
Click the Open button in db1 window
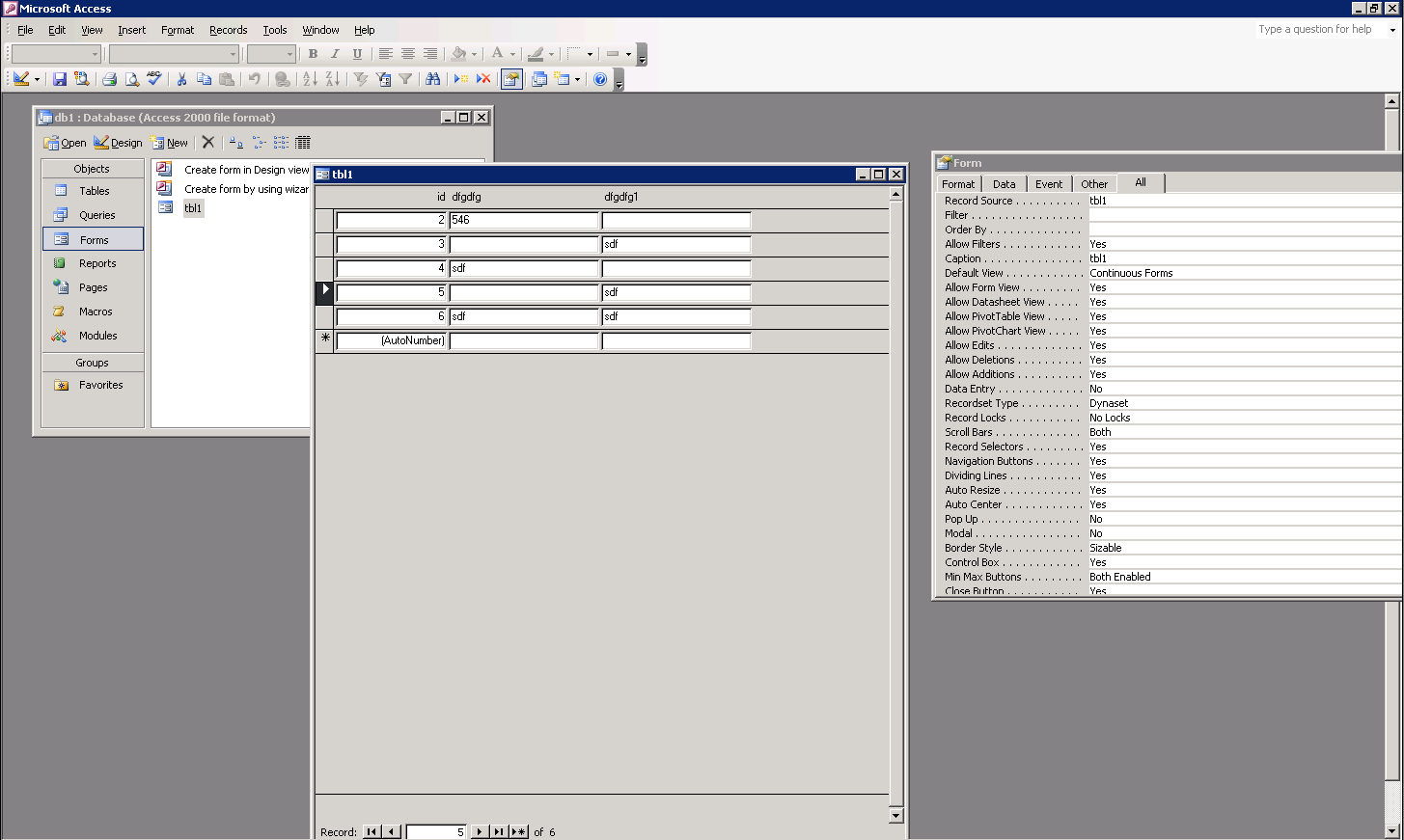(66, 142)
